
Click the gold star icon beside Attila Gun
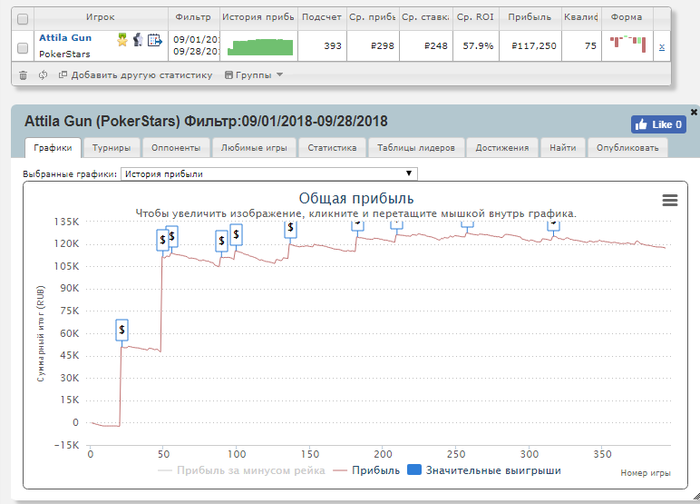pos(122,40)
